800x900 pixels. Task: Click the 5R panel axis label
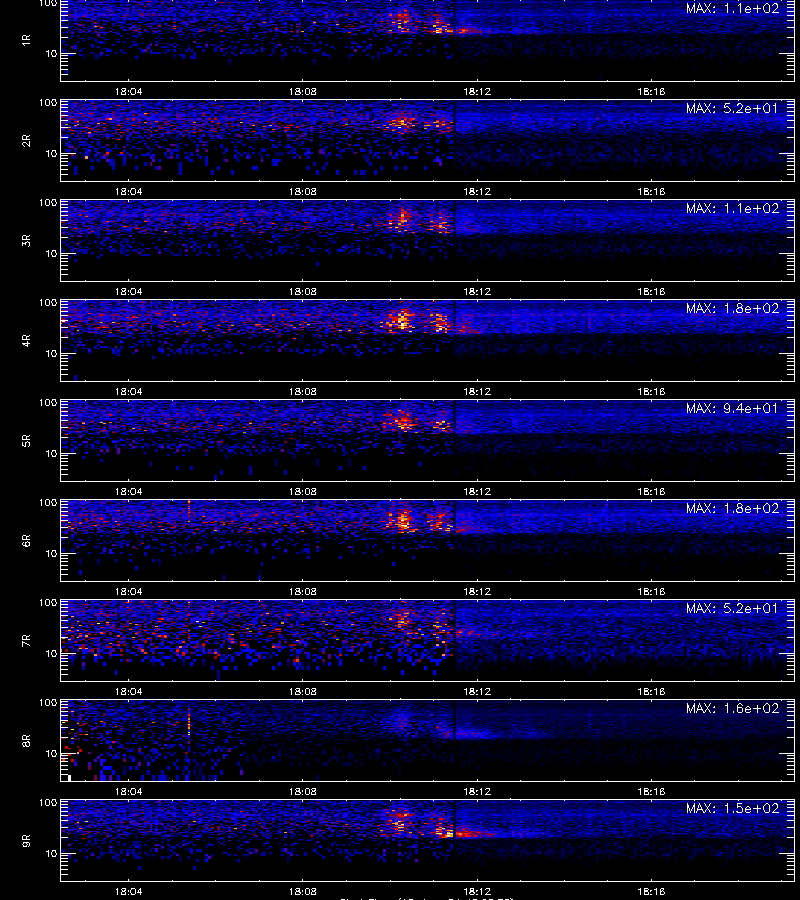26,441
